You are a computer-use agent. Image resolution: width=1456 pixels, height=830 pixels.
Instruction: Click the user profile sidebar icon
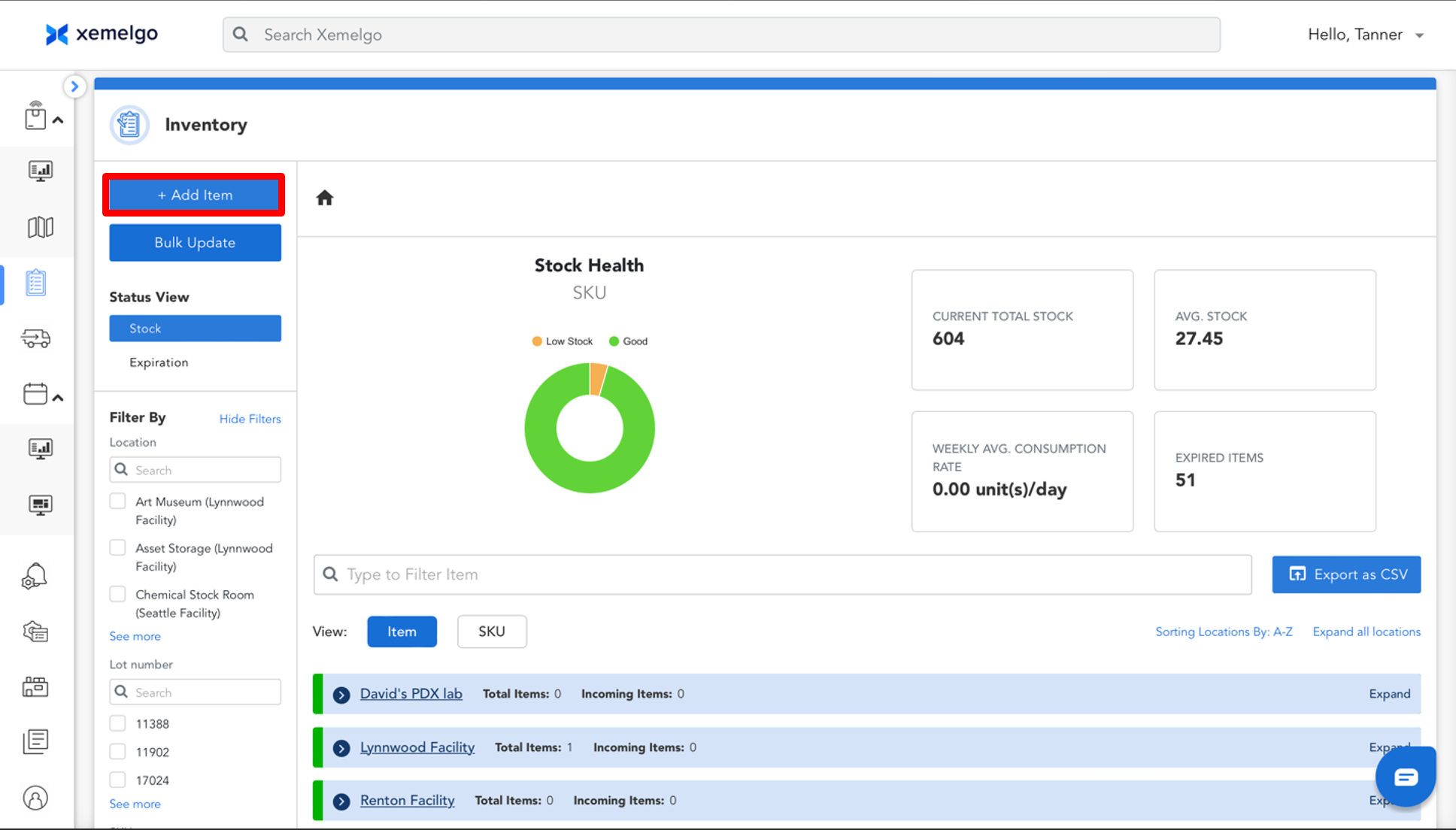pyautogui.click(x=35, y=798)
